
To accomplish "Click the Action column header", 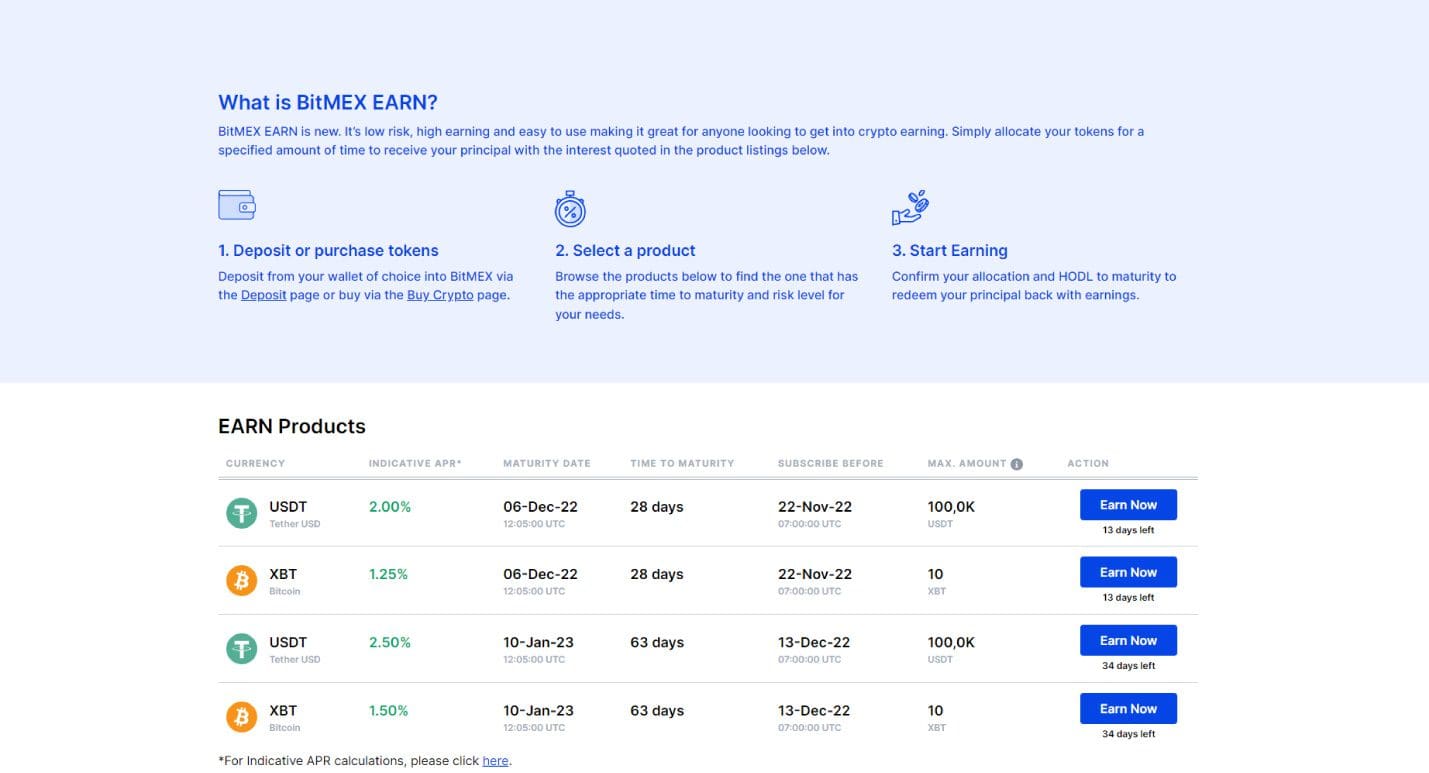I will (x=1088, y=464).
